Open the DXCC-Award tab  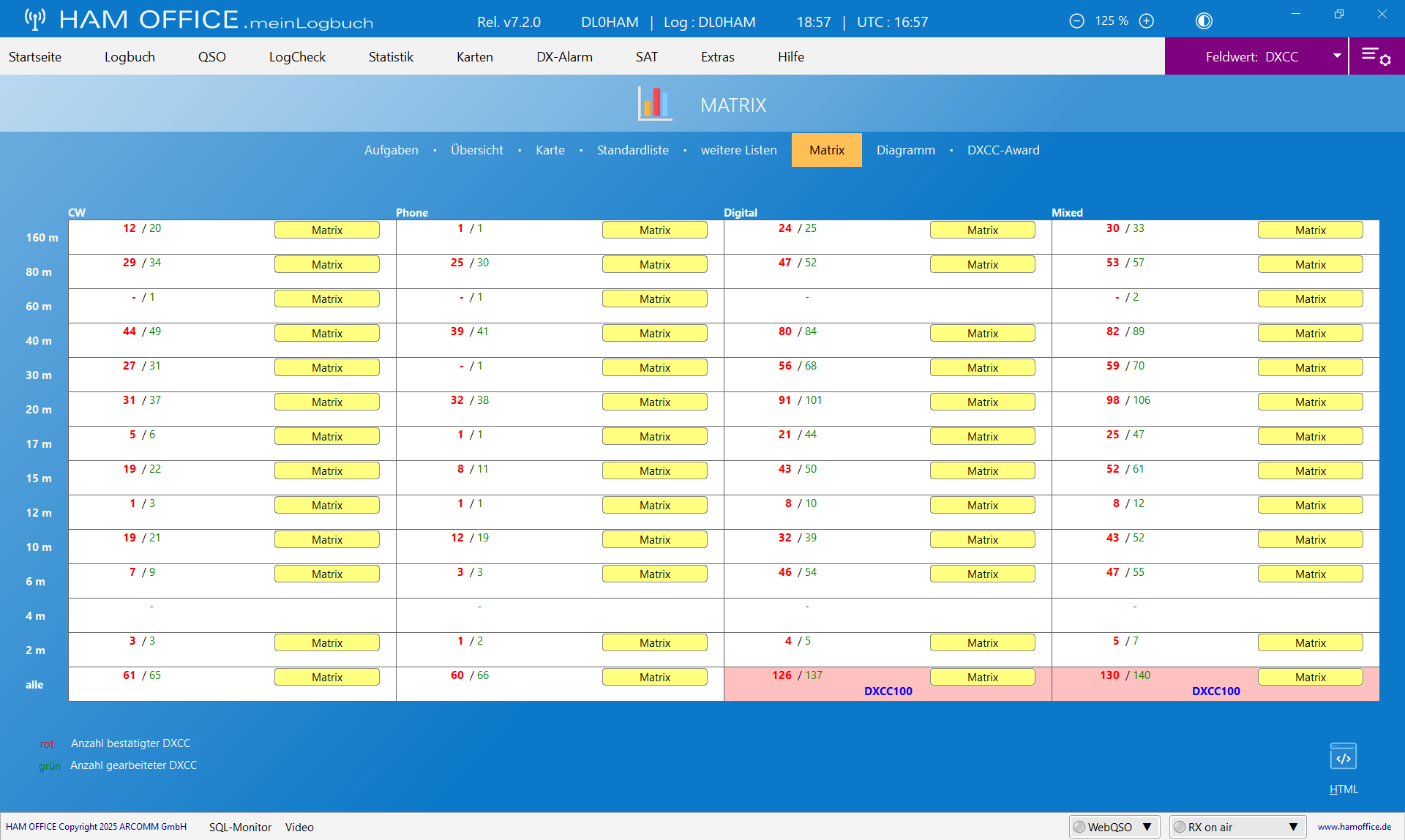(1003, 150)
